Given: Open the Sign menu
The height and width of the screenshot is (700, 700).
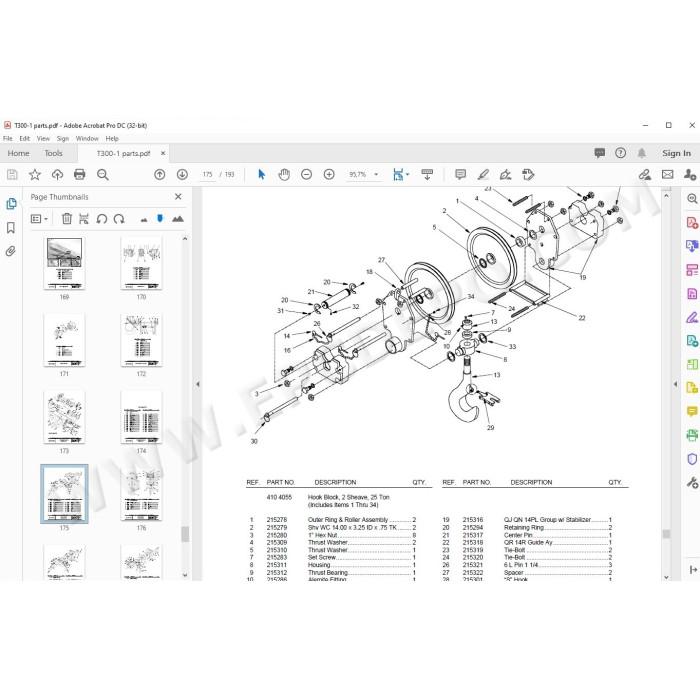Looking at the screenshot, I should [x=63, y=139].
